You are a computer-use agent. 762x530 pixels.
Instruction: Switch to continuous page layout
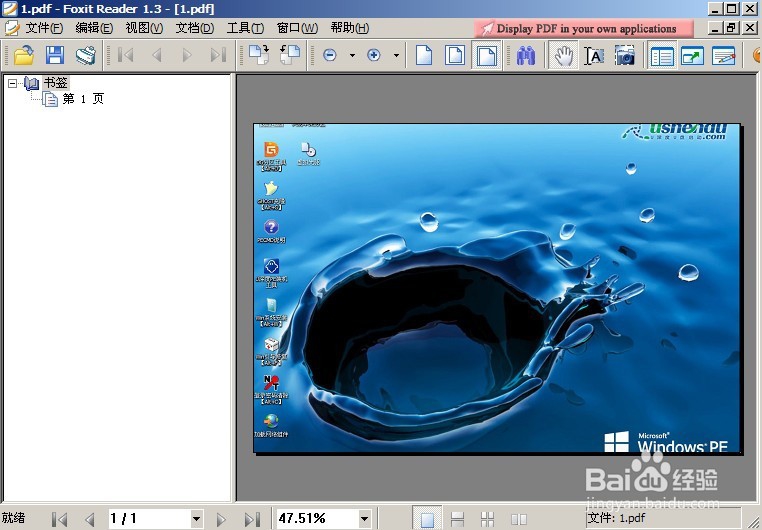tap(457, 519)
